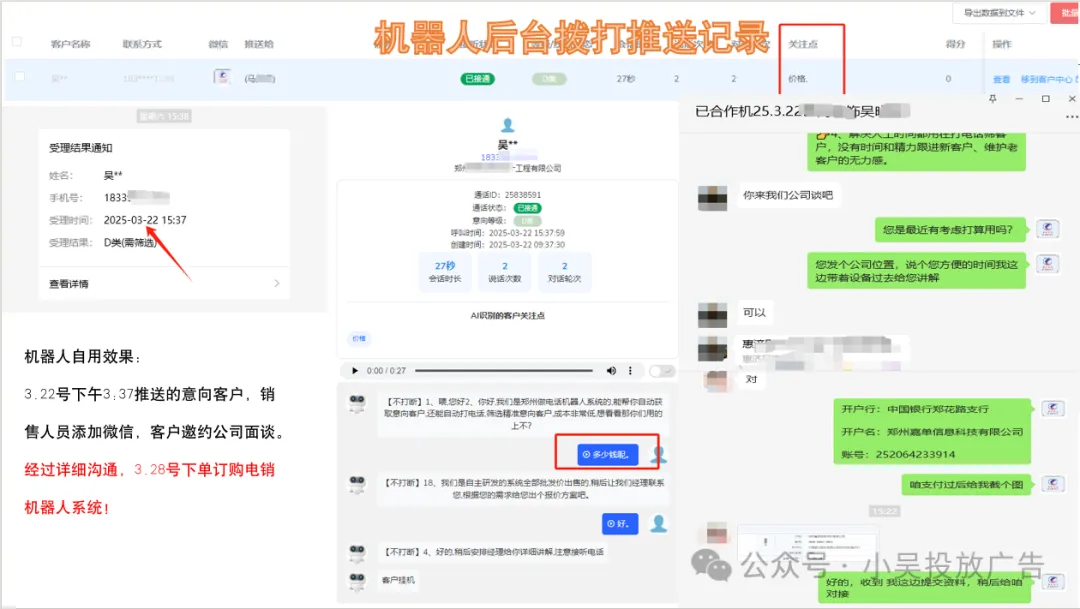
Task: Open the audio player's three-dot options menu
Action: pos(630,370)
